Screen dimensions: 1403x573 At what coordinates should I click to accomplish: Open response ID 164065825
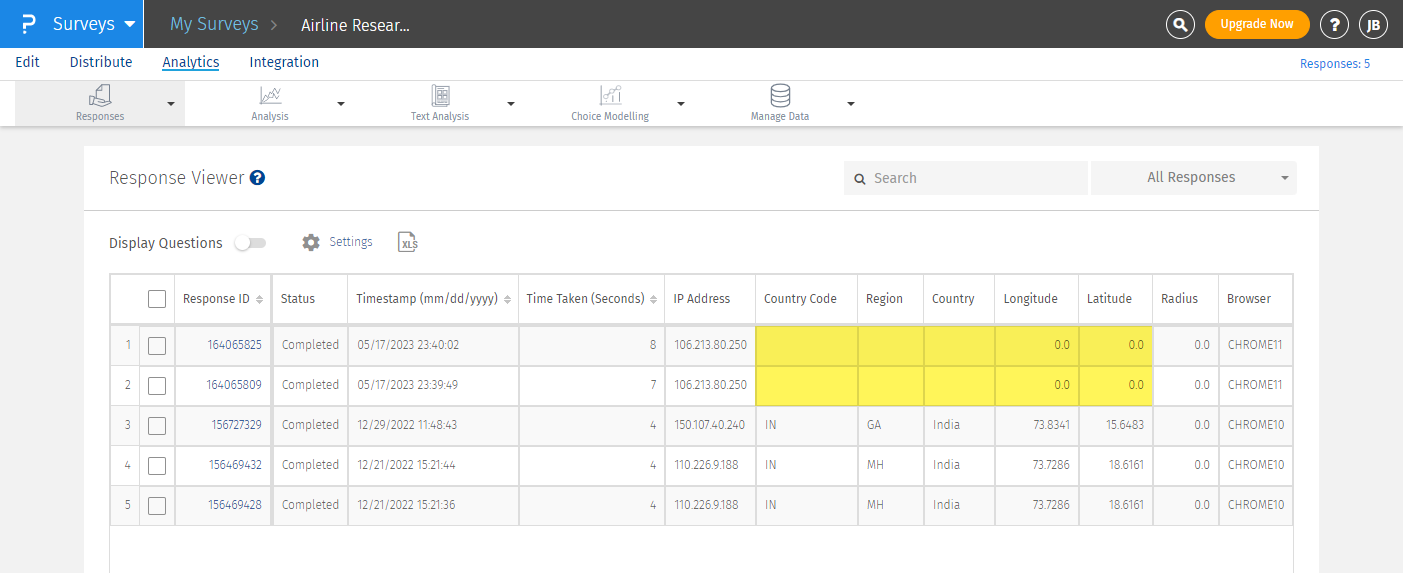[235, 345]
